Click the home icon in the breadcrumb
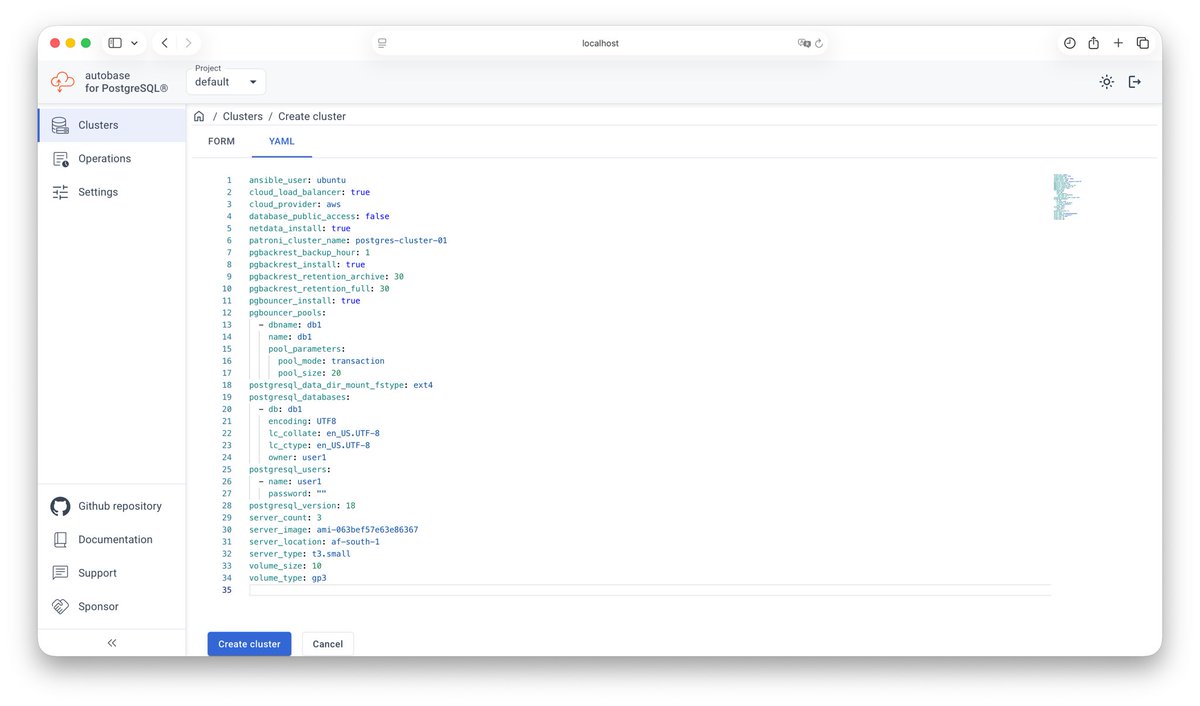Viewport: 1200px width, 706px height. click(198, 116)
